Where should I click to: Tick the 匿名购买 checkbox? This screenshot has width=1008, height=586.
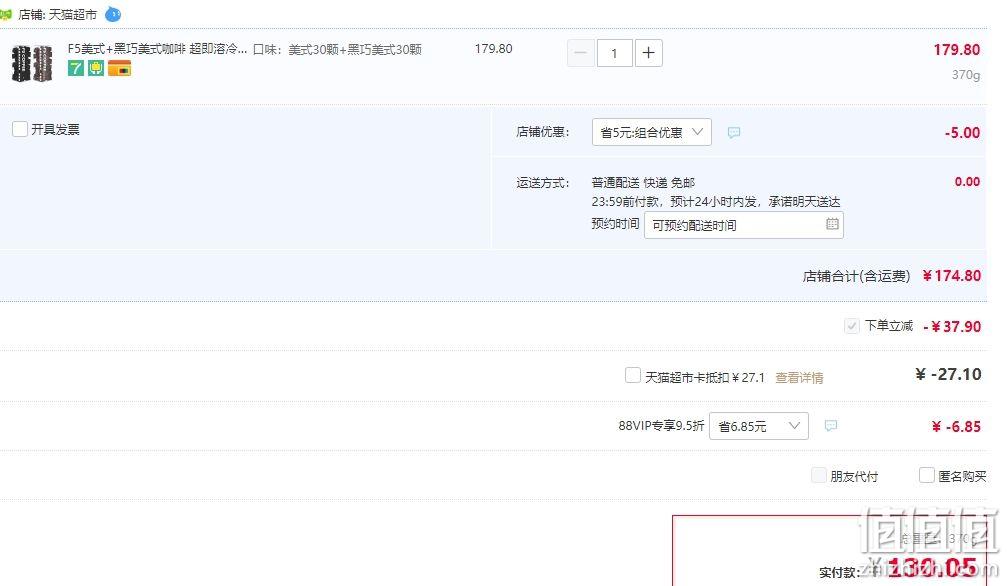[926, 475]
